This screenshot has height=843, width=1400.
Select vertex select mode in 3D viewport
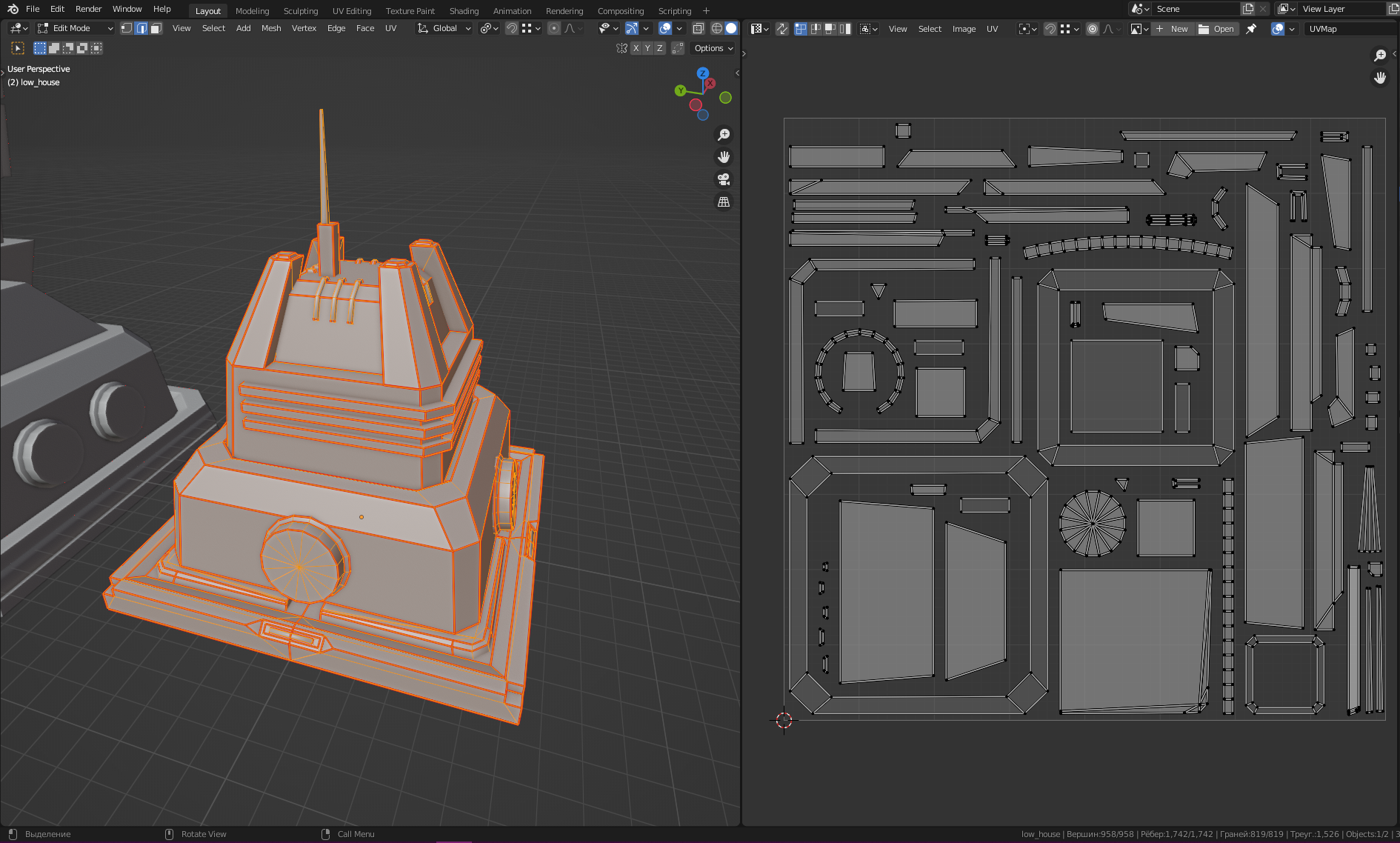click(x=127, y=28)
